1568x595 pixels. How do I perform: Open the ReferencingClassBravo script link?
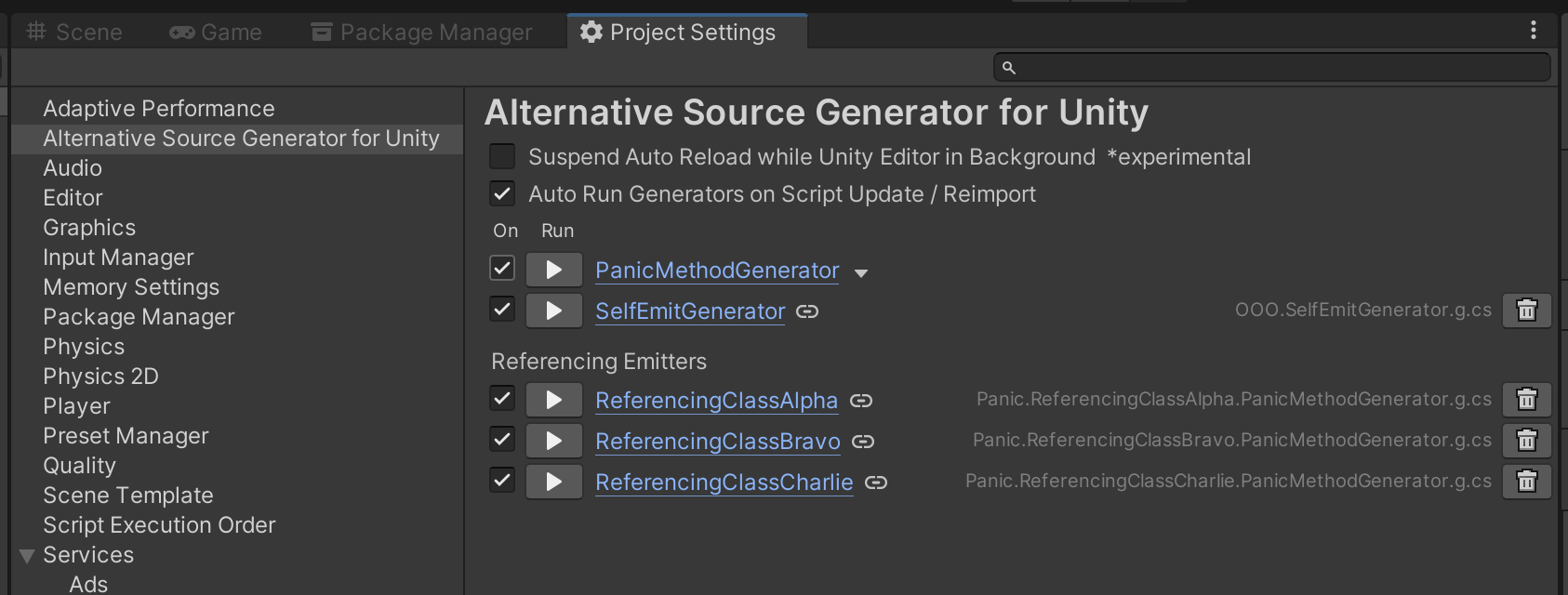[x=717, y=442]
